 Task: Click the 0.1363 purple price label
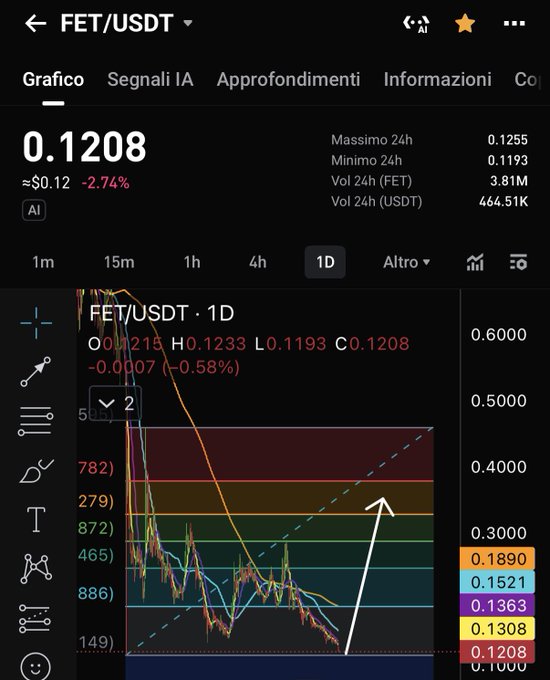click(498, 605)
